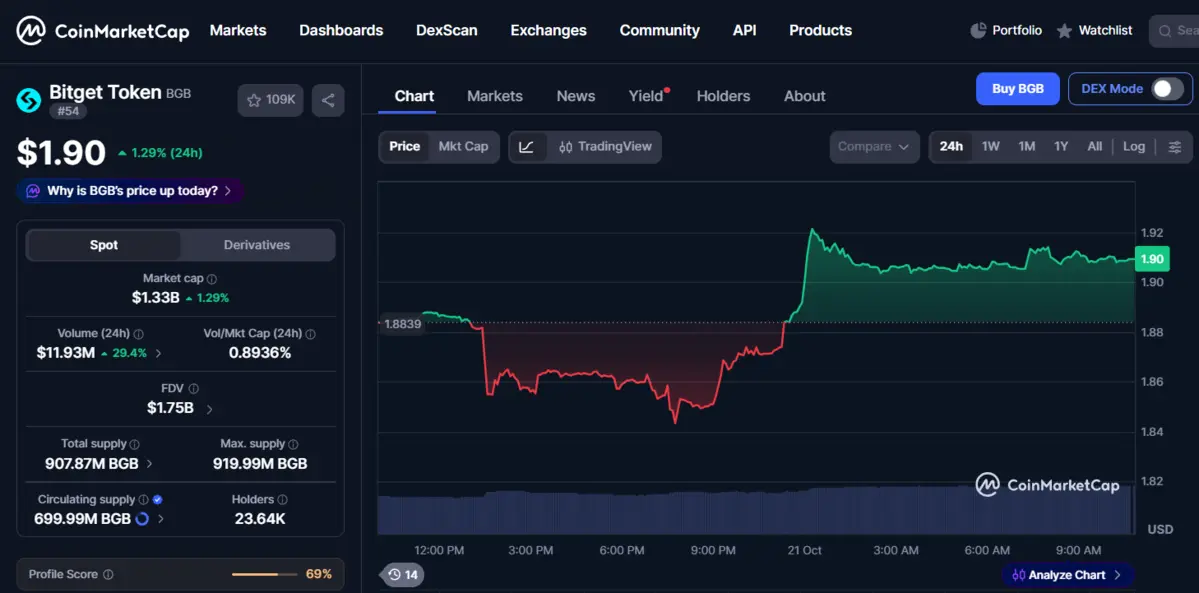This screenshot has width=1199, height=593.
Task: Click the search field in header
Action: tap(1174, 31)
